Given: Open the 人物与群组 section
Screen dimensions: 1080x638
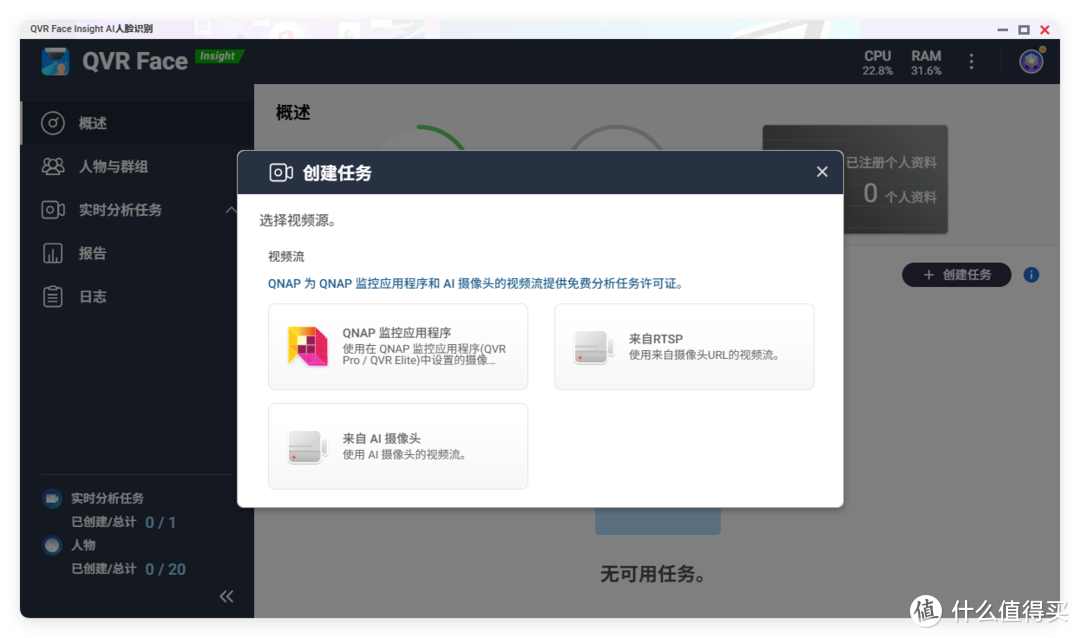Looking at the screenshot, I should point(138,166).
